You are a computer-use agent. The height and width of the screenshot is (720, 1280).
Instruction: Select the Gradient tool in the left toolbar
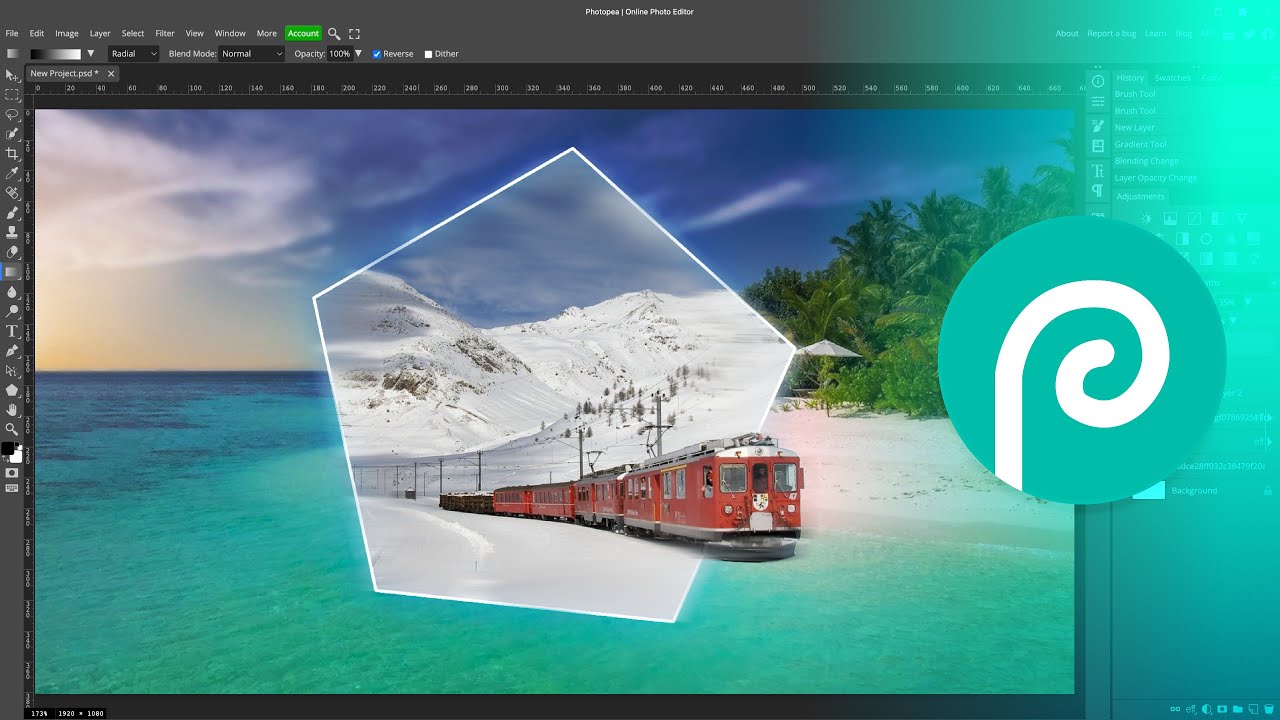click(x=12, y=271)
